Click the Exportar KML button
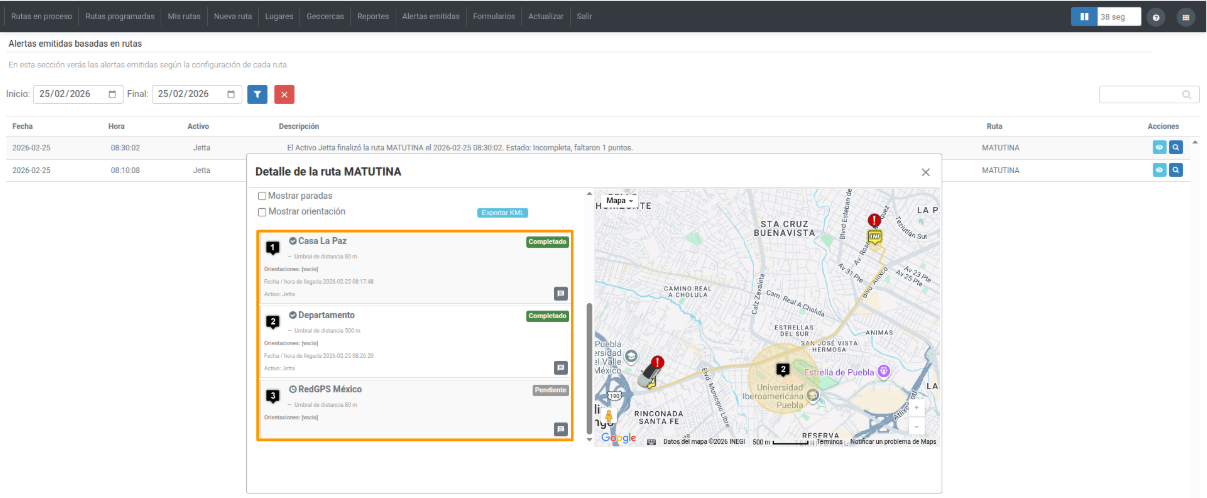Image resolution: width=1207 pixels, height=498 pixels. point(502,212)
